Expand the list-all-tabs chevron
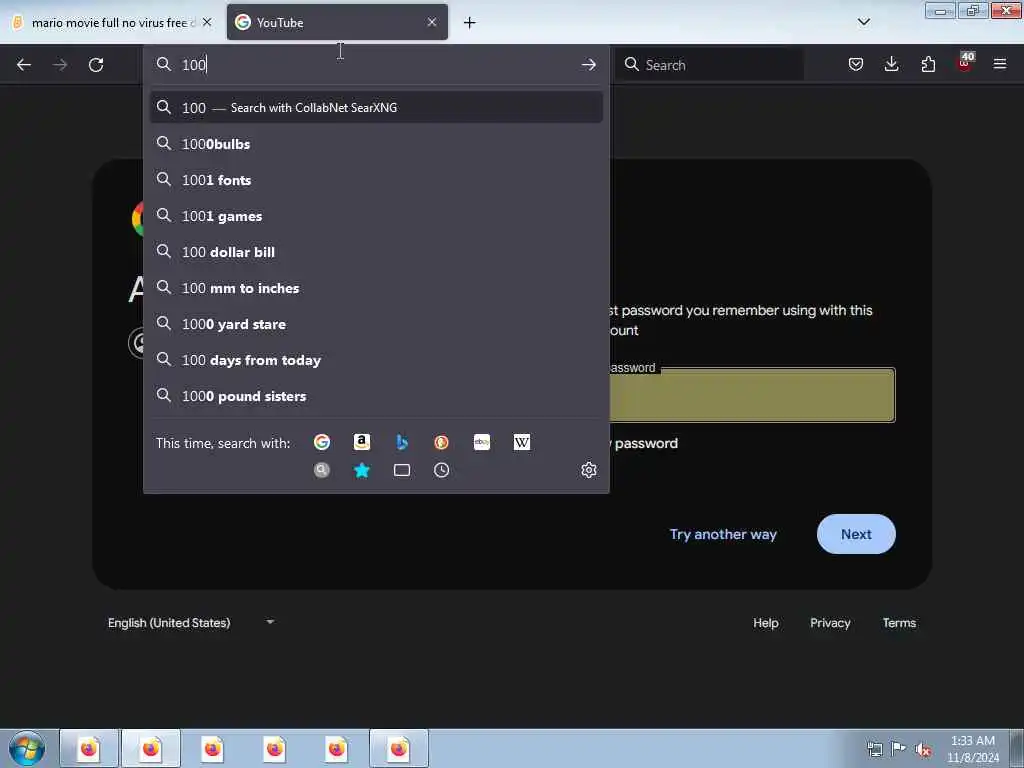The height and width of the screenshot is (768, 1024). pos(864,22)
